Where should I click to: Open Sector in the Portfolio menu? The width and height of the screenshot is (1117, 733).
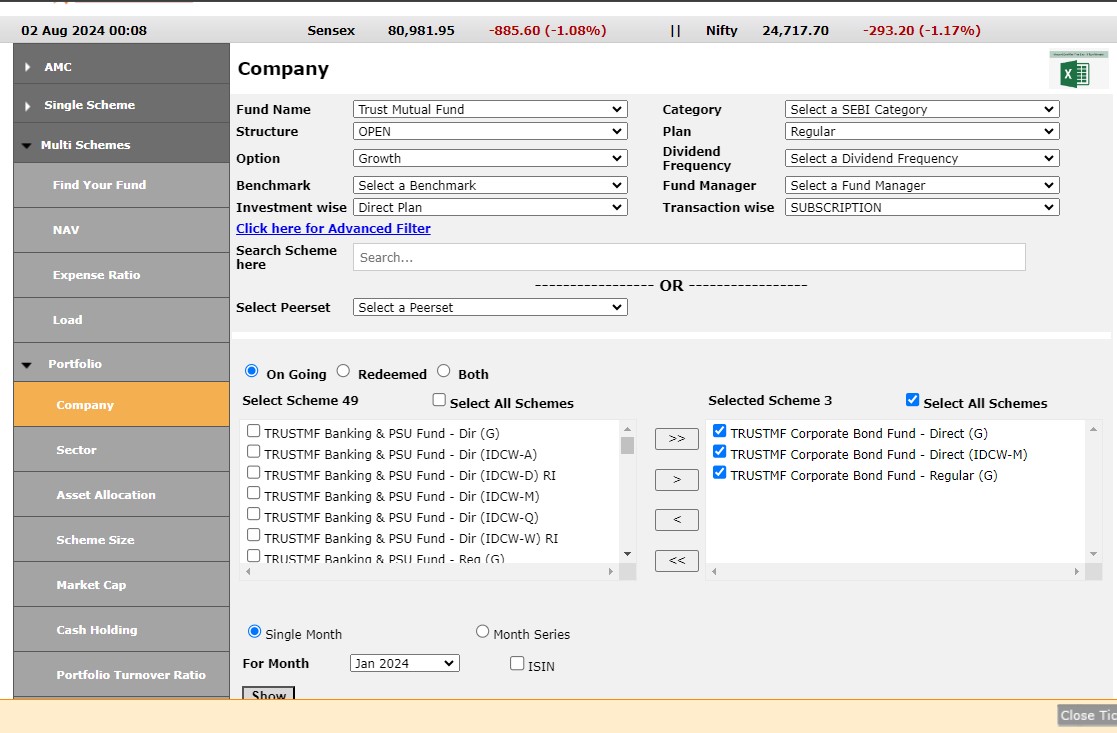point(76,450)
